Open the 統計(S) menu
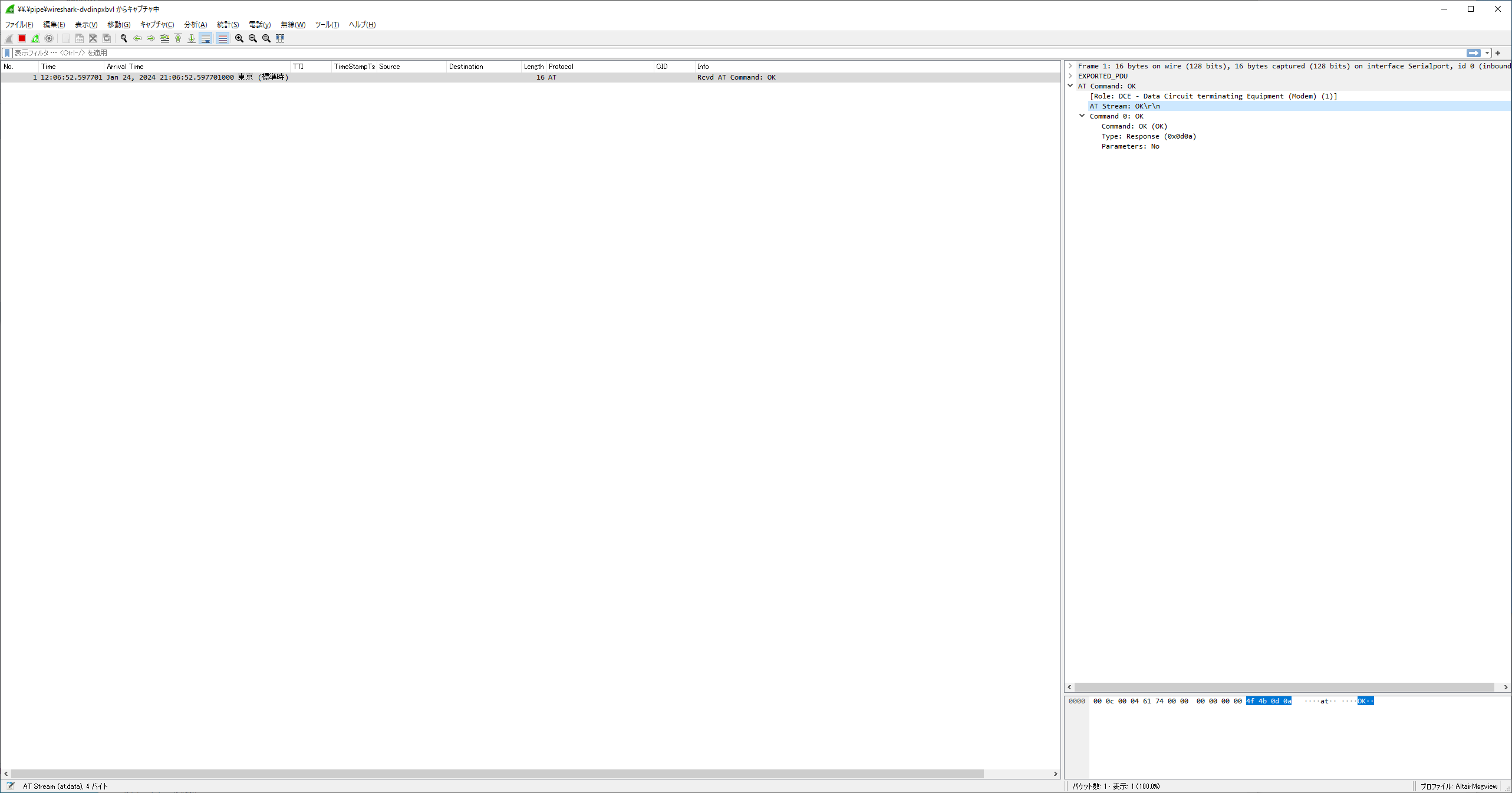Screen dimensions: 1512x793 coord(228,25)
